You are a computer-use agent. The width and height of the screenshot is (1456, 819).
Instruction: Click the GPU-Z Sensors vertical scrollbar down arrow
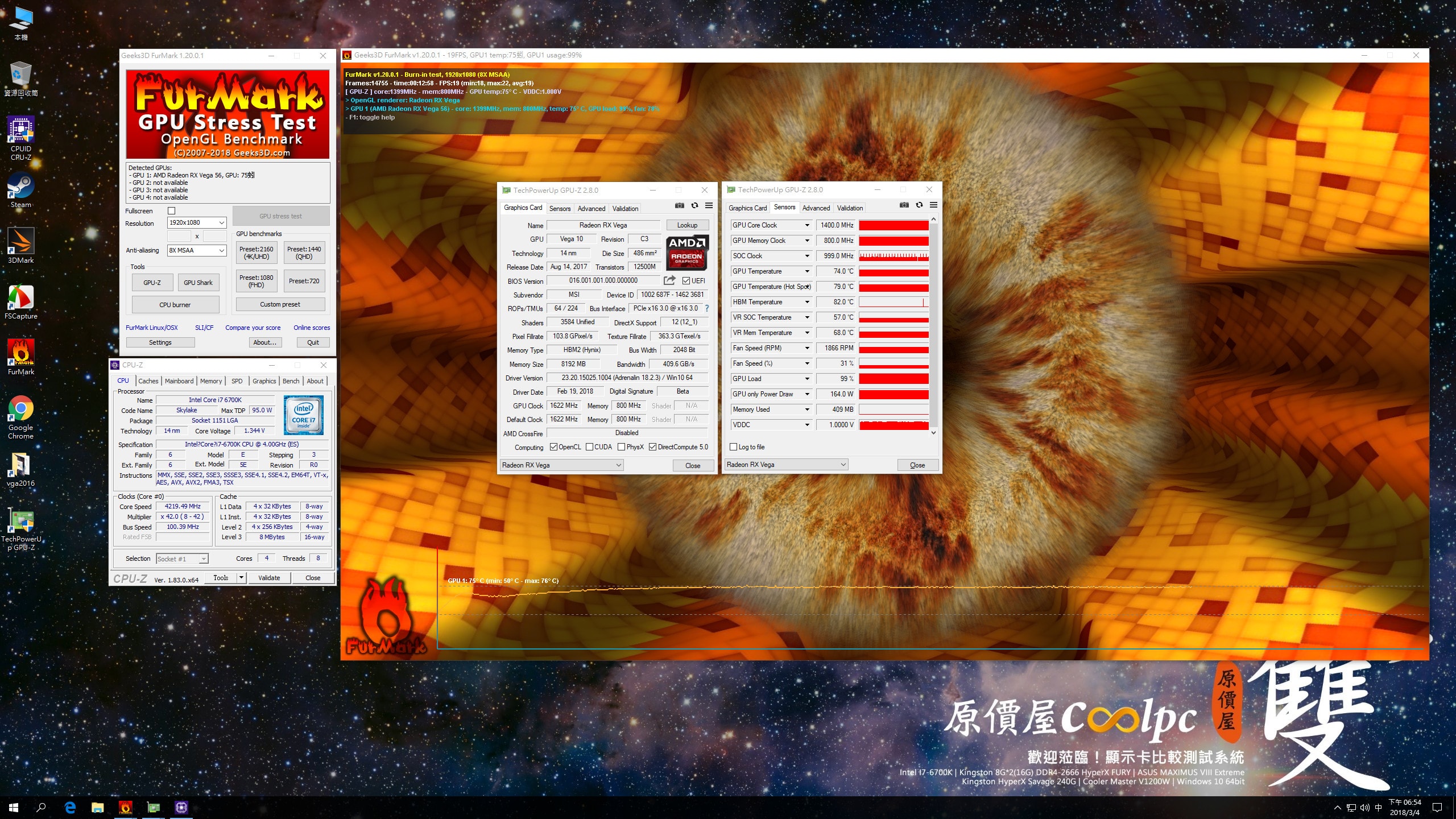point(933,433)
